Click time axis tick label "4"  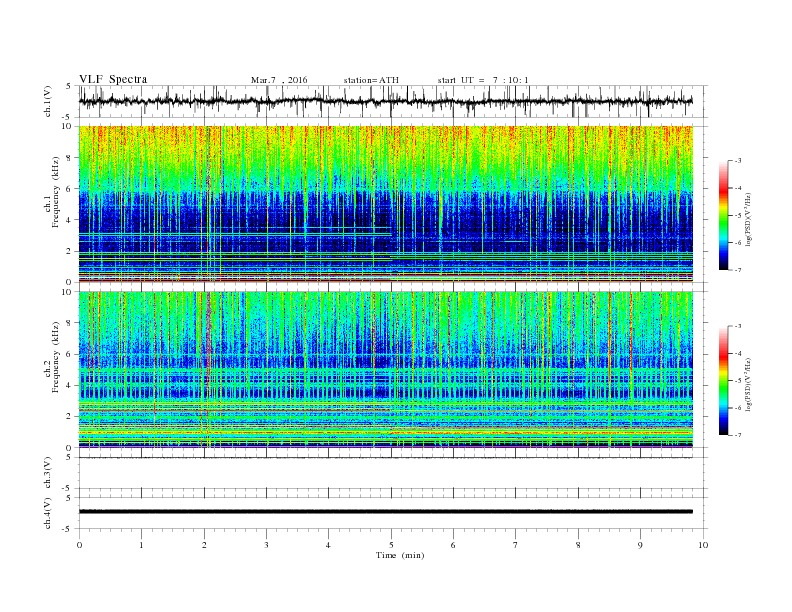(328, 545)
